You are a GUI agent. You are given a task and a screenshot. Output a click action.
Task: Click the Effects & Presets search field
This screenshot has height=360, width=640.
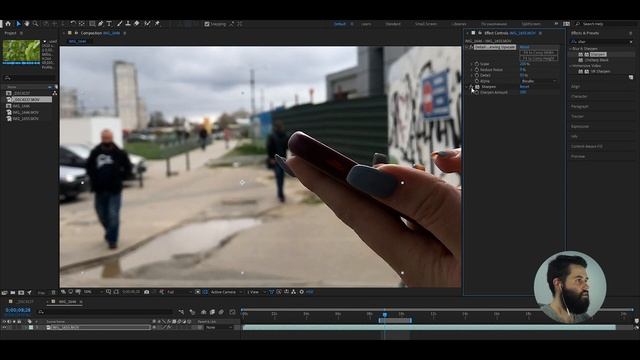click(x=602, y=42)
